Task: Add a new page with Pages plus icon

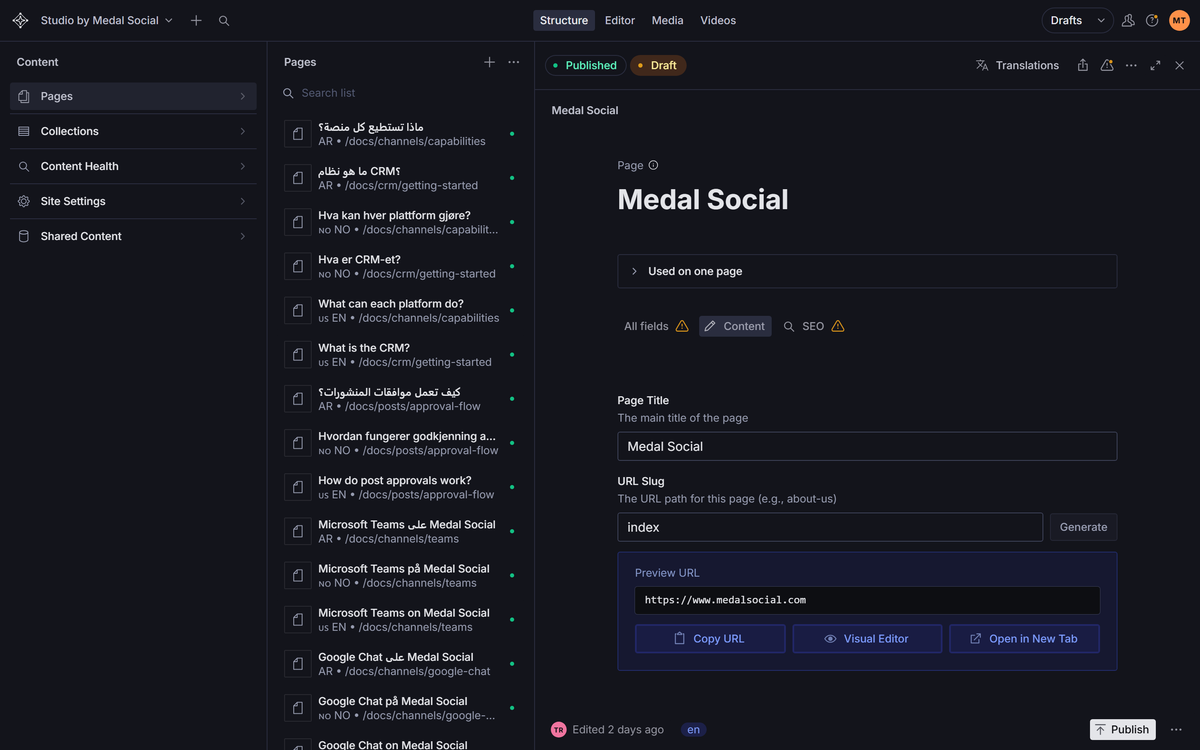Action: [489, 62]
